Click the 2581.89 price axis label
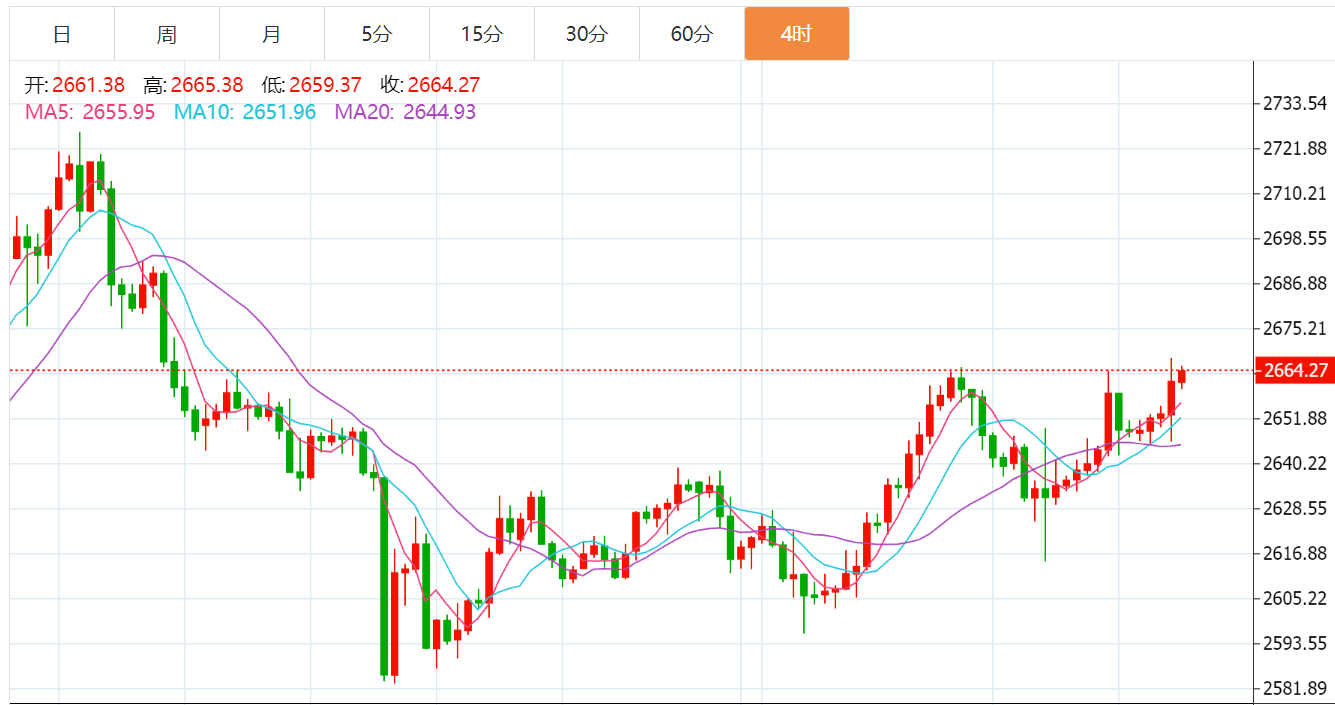Viewport: 1335px width, 705px height. point(1295,689)
